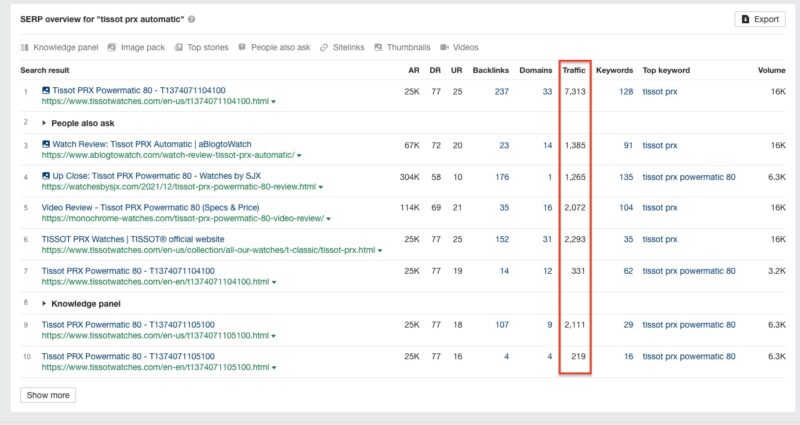Click the Search result column header
The height and width of the screenshot is (425, 800).
45,70
